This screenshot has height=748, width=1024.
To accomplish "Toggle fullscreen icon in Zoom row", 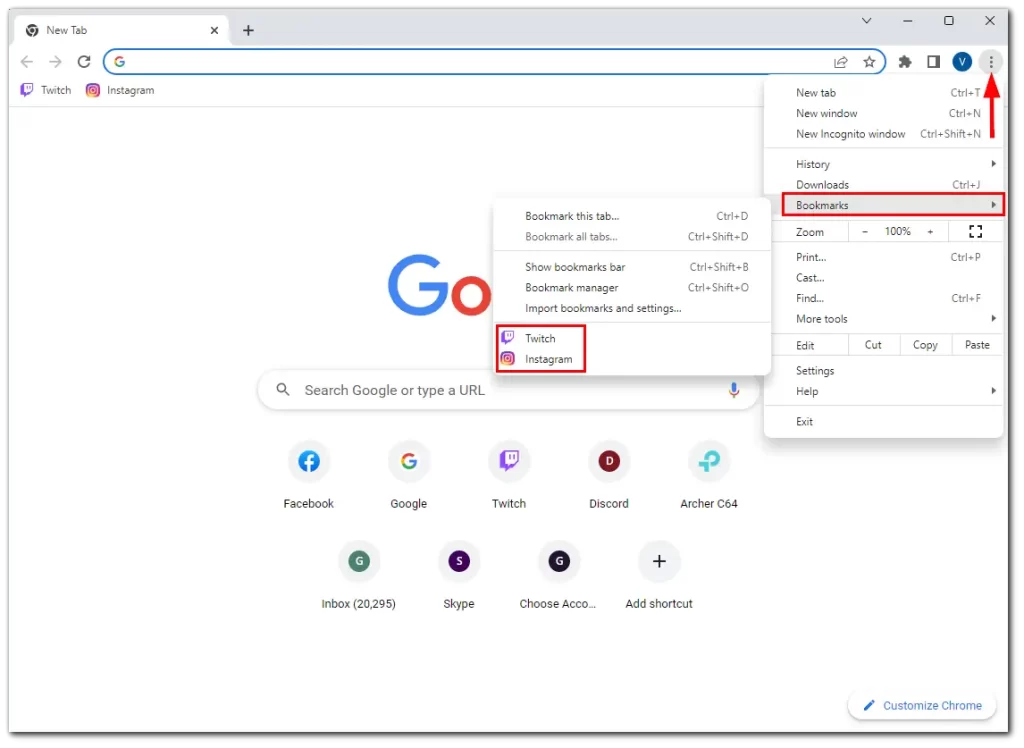I will [x=975, y=231].
